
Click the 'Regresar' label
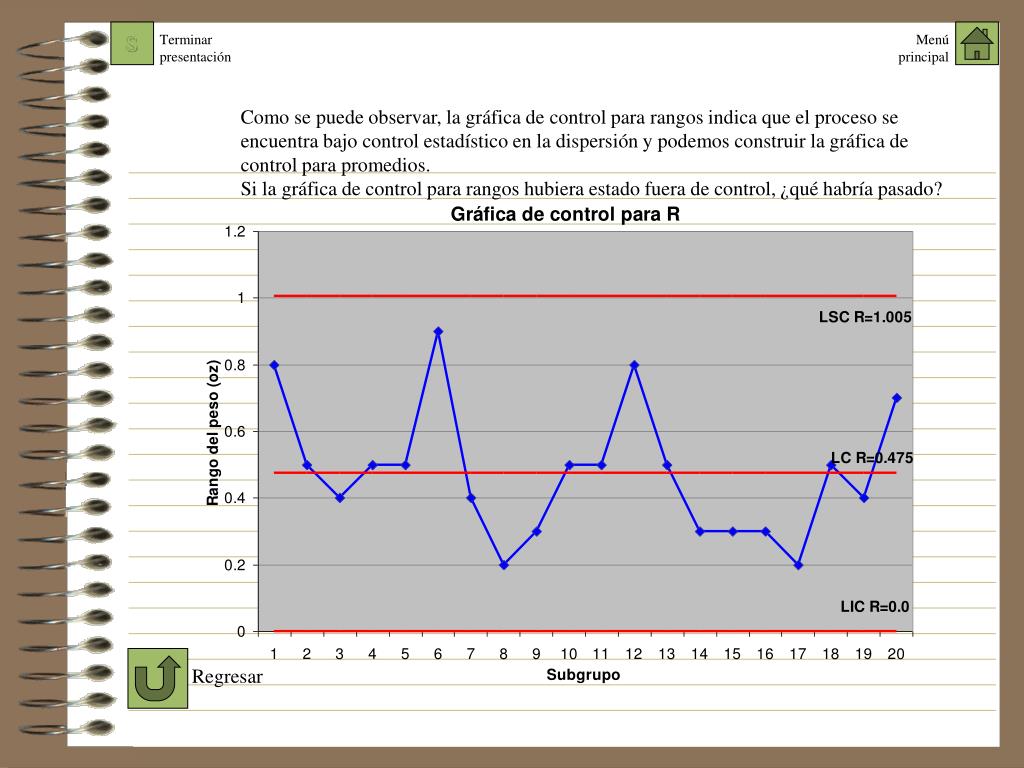227,677
